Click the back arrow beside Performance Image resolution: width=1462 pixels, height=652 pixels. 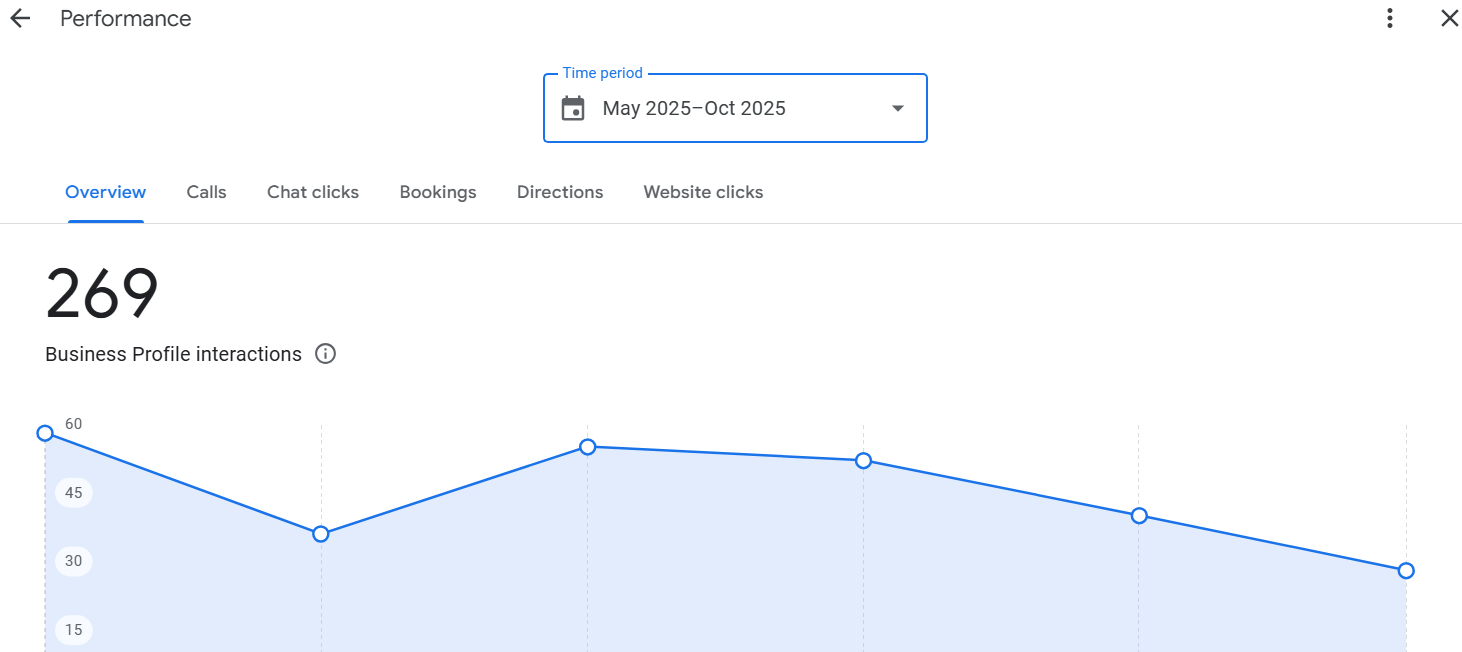pos(20,19)
